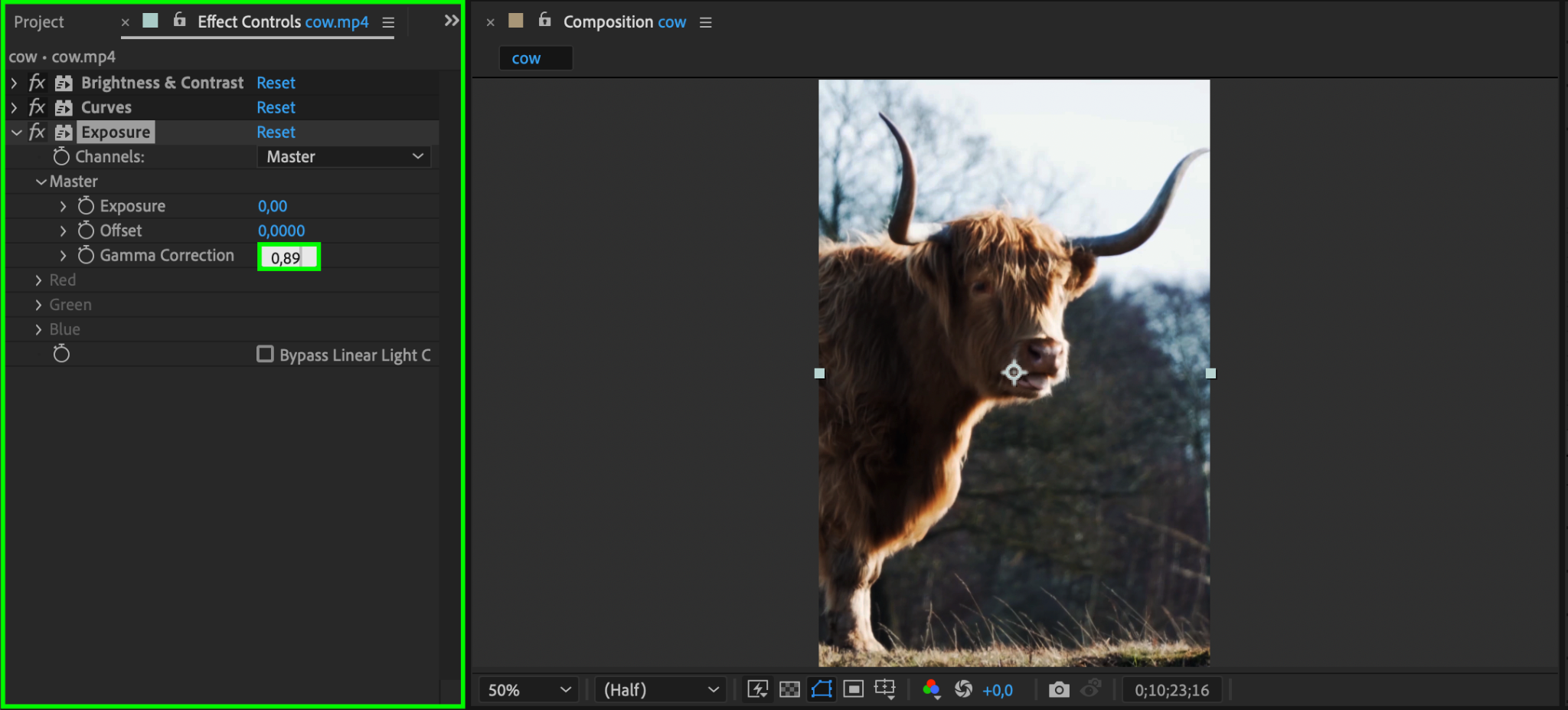Open grid and guide options
This screenshot has height=710, width=1568.
pyautogui.click(x=885, y=689)
